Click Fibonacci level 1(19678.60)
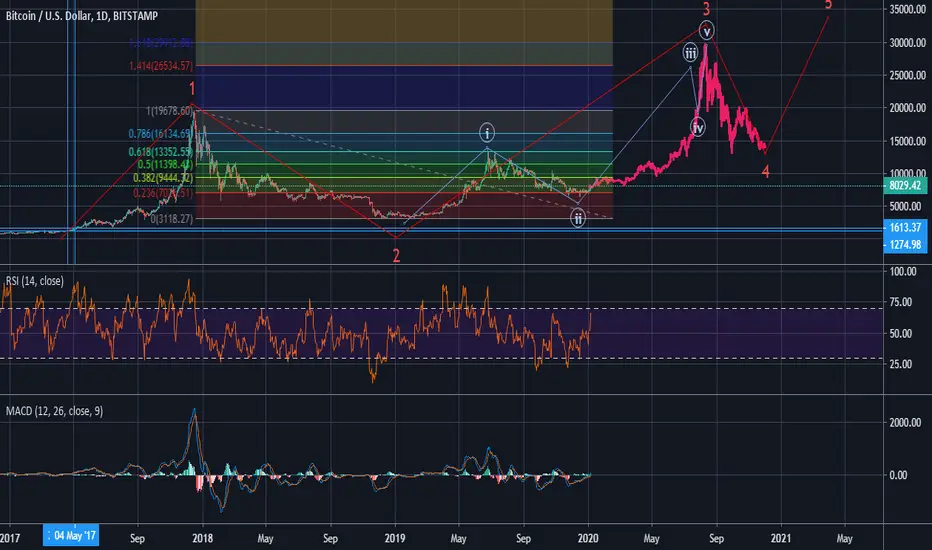Screen dimensions: 932x550 (169, 111)
